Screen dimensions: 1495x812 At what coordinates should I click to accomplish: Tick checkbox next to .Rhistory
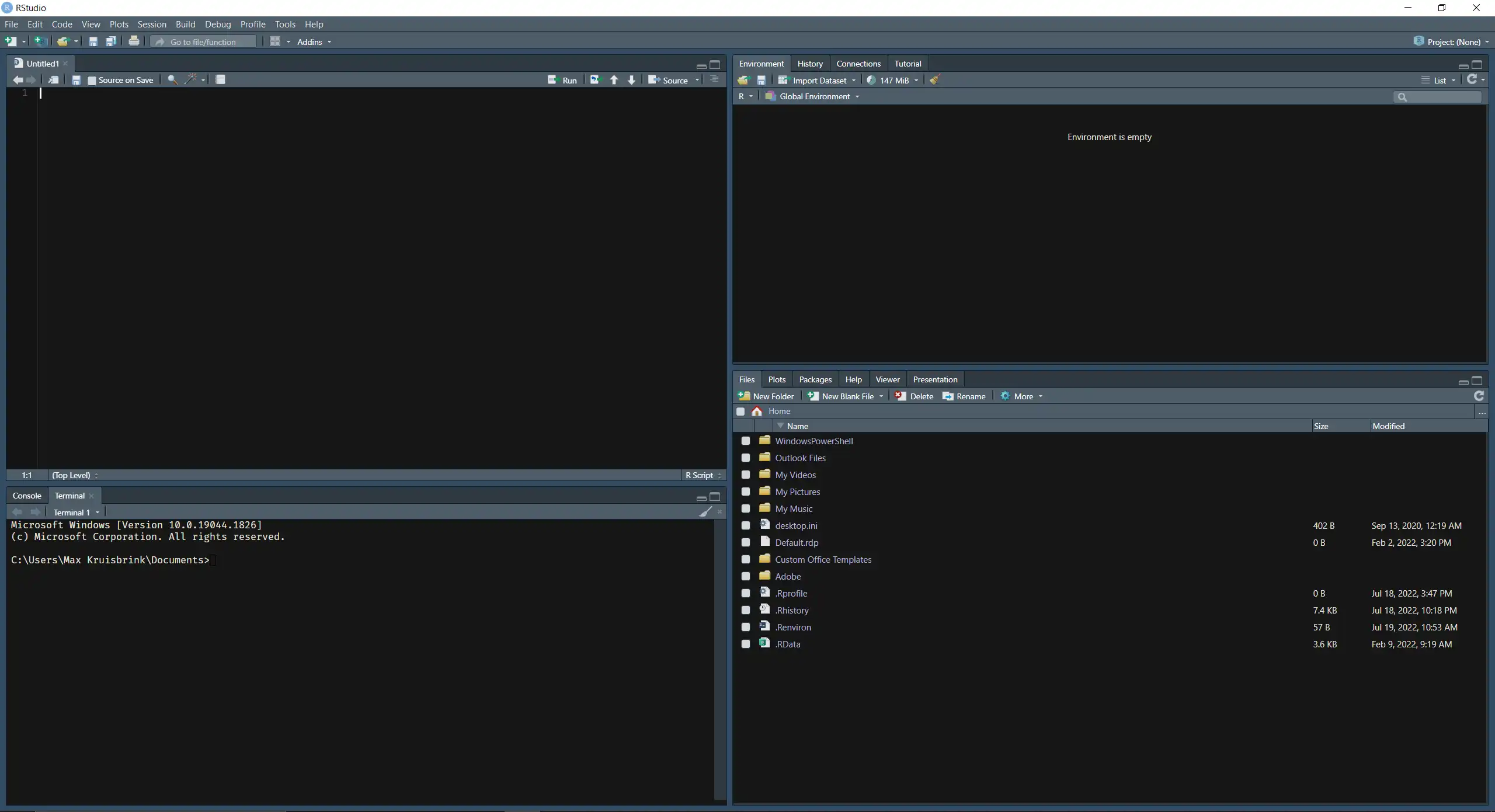[x=746, y=610]
